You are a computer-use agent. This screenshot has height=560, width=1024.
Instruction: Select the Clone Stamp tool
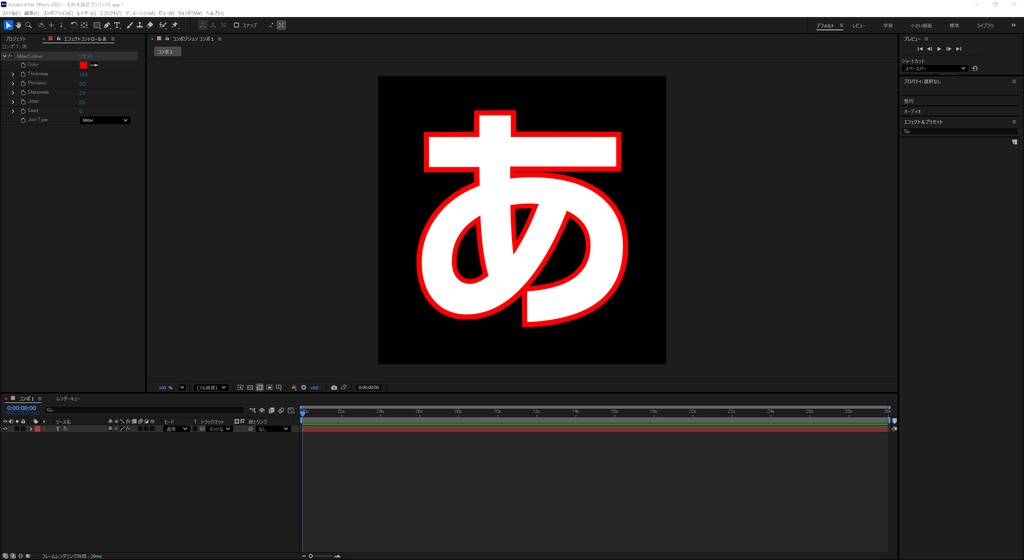tap(140, 25)
